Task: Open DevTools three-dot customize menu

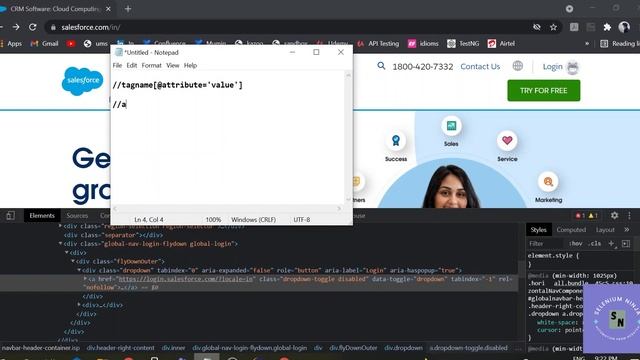Action: (629, 215)
